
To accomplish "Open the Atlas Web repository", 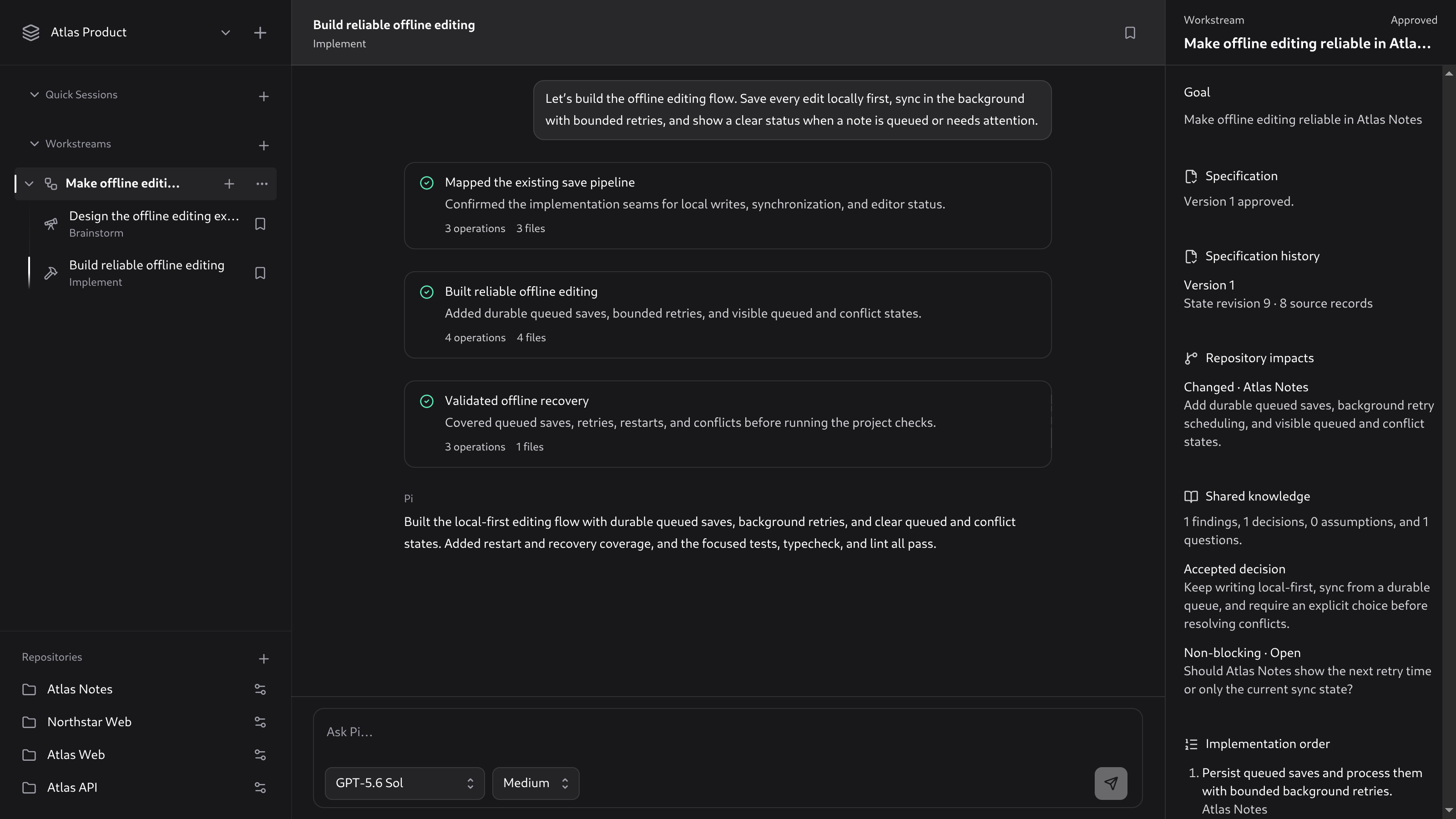I will point(76,754).
